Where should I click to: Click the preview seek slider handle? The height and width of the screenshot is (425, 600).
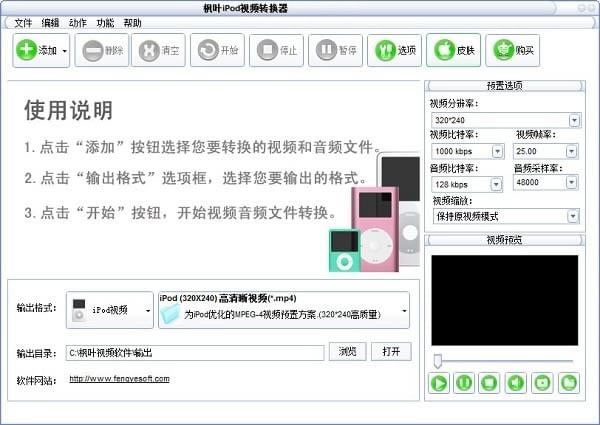[437, 359]
